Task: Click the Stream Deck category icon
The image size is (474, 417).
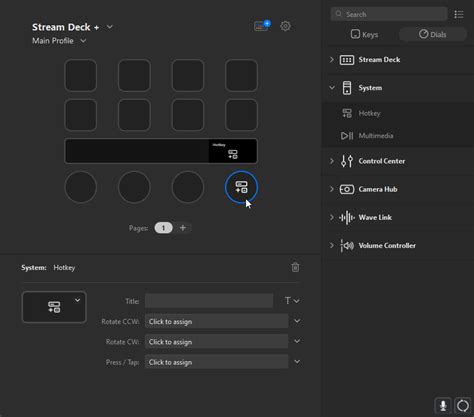Action: tap(347, 60)
